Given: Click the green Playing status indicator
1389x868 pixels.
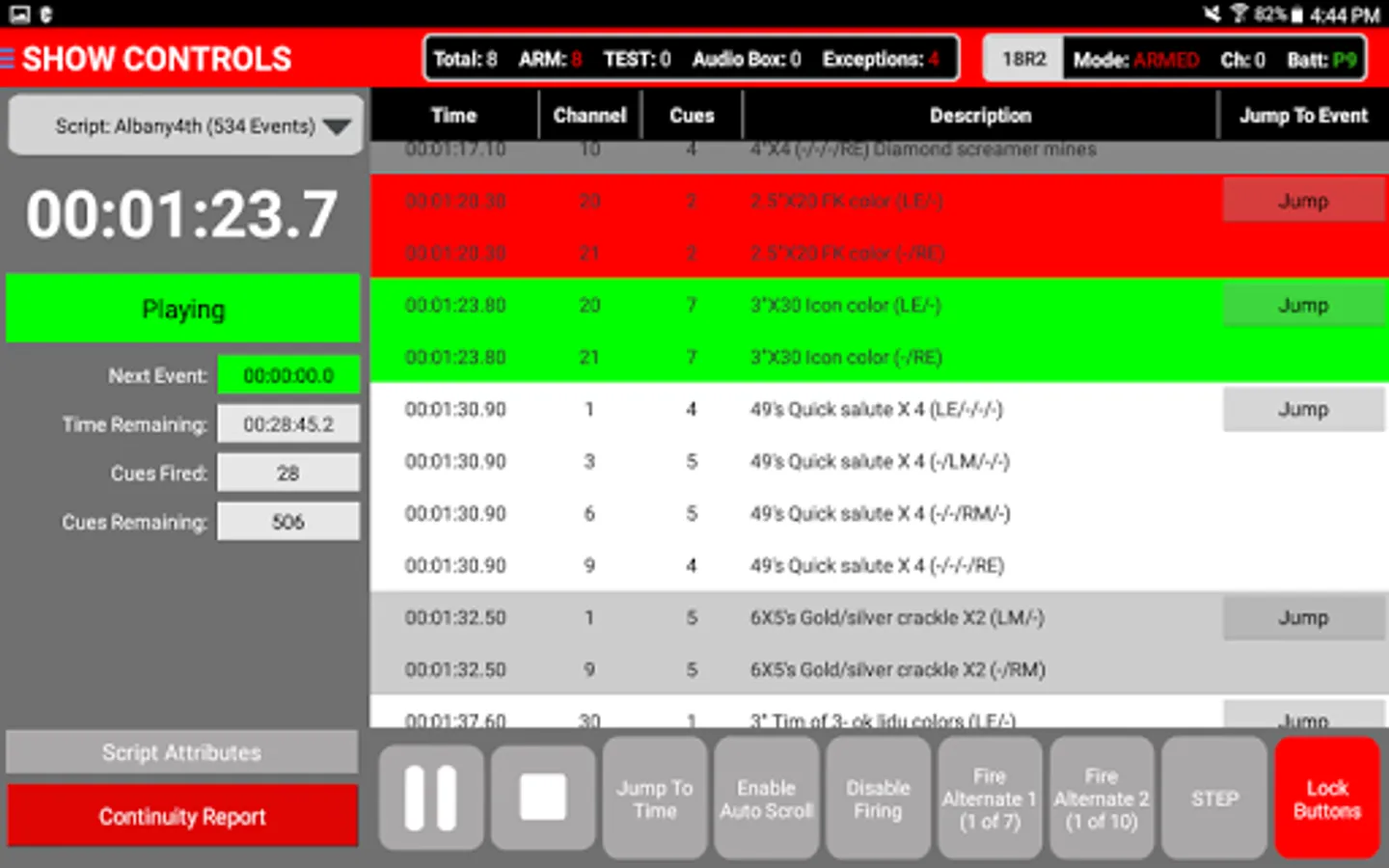Looking at the screenshot, I should coord(183,309).
